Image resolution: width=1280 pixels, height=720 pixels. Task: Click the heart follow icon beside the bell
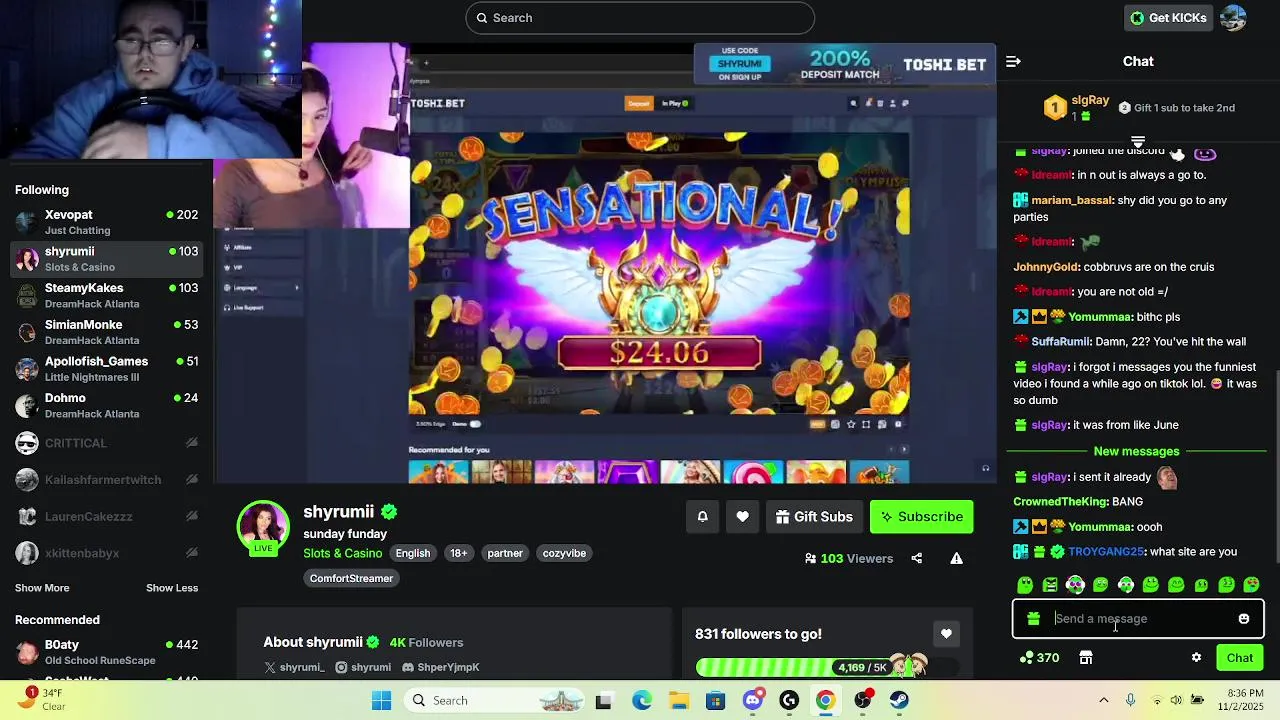click(x=742, y=517)
